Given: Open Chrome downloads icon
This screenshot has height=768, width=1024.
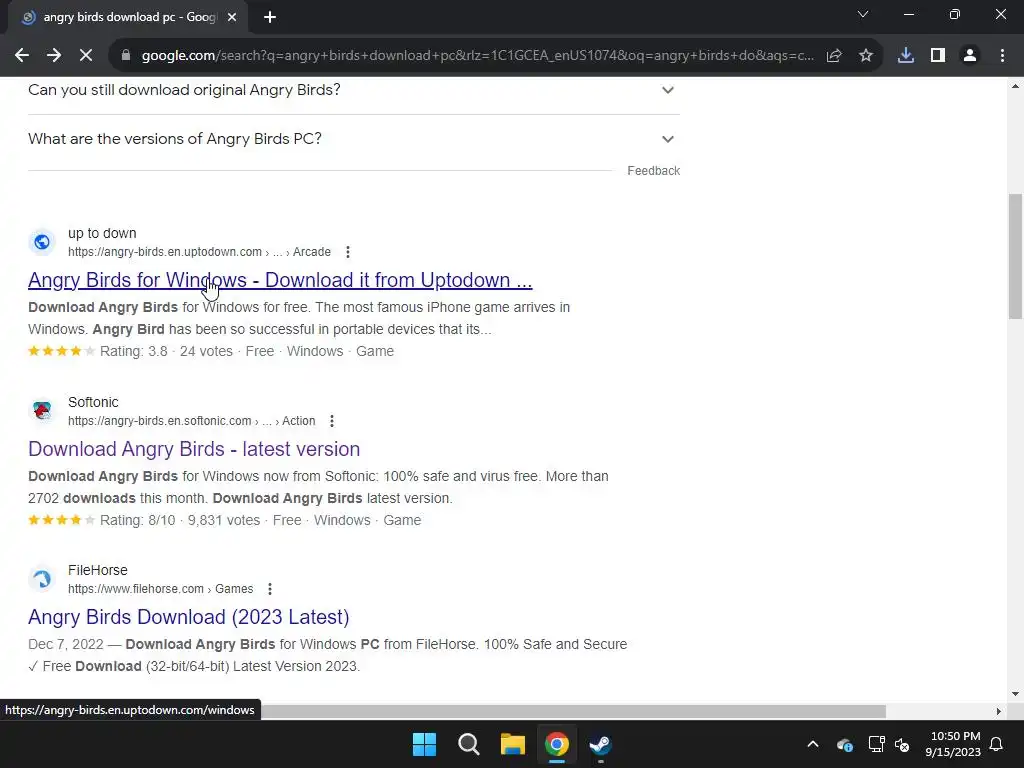Looking at the screenshot, I should [x=906, y=56].
